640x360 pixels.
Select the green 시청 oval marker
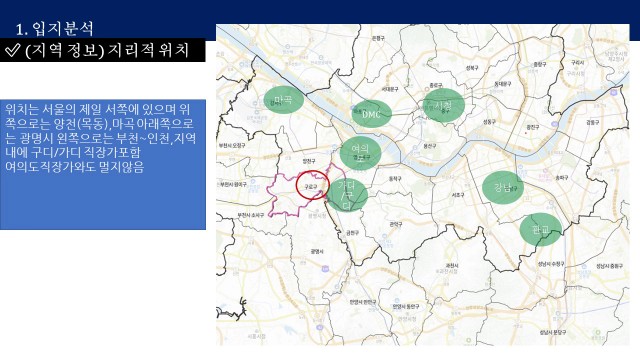pyautogui.click(x=444, y=105)
